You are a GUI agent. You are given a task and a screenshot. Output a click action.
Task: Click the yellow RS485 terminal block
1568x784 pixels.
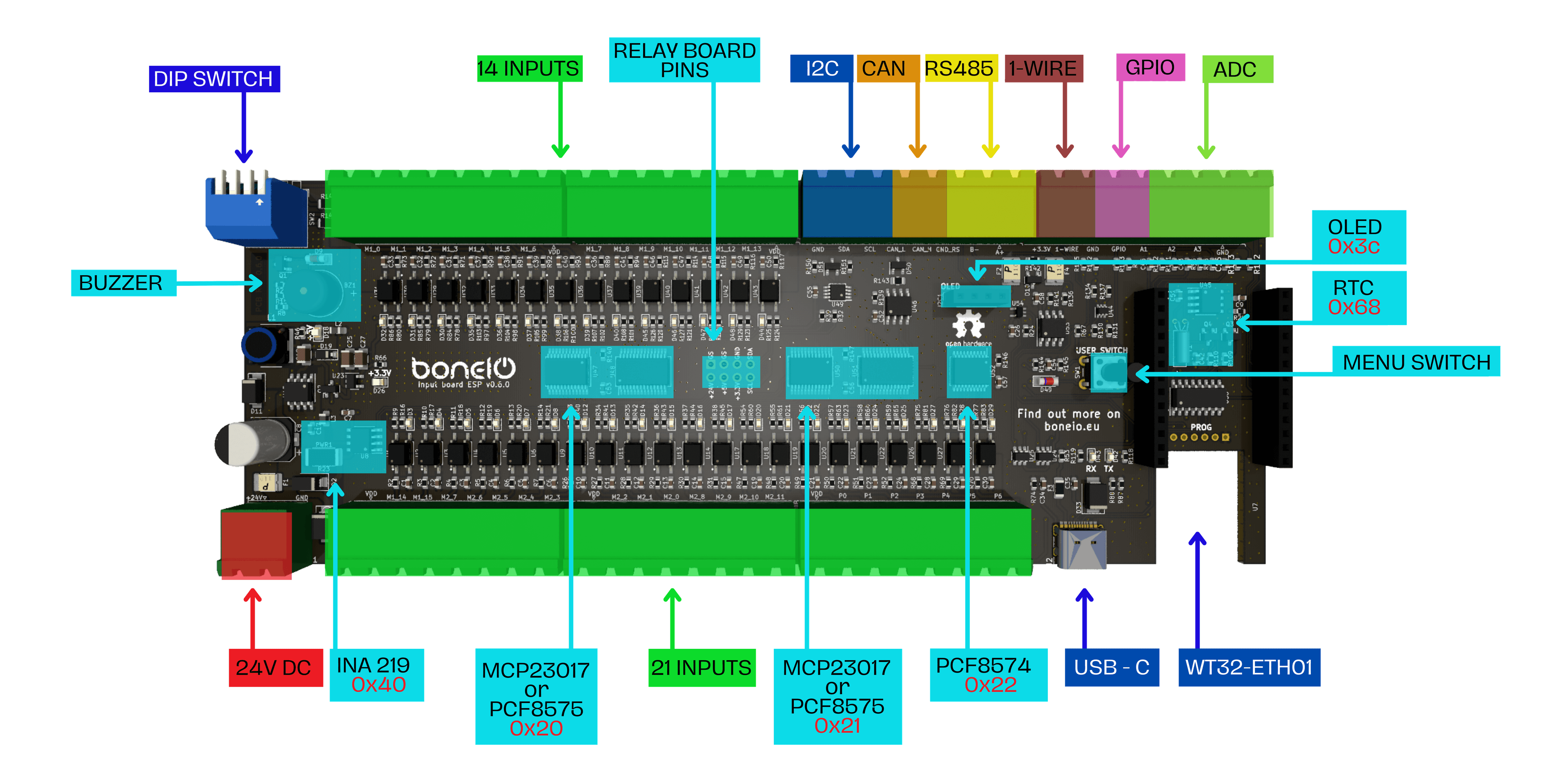(991, 204)
